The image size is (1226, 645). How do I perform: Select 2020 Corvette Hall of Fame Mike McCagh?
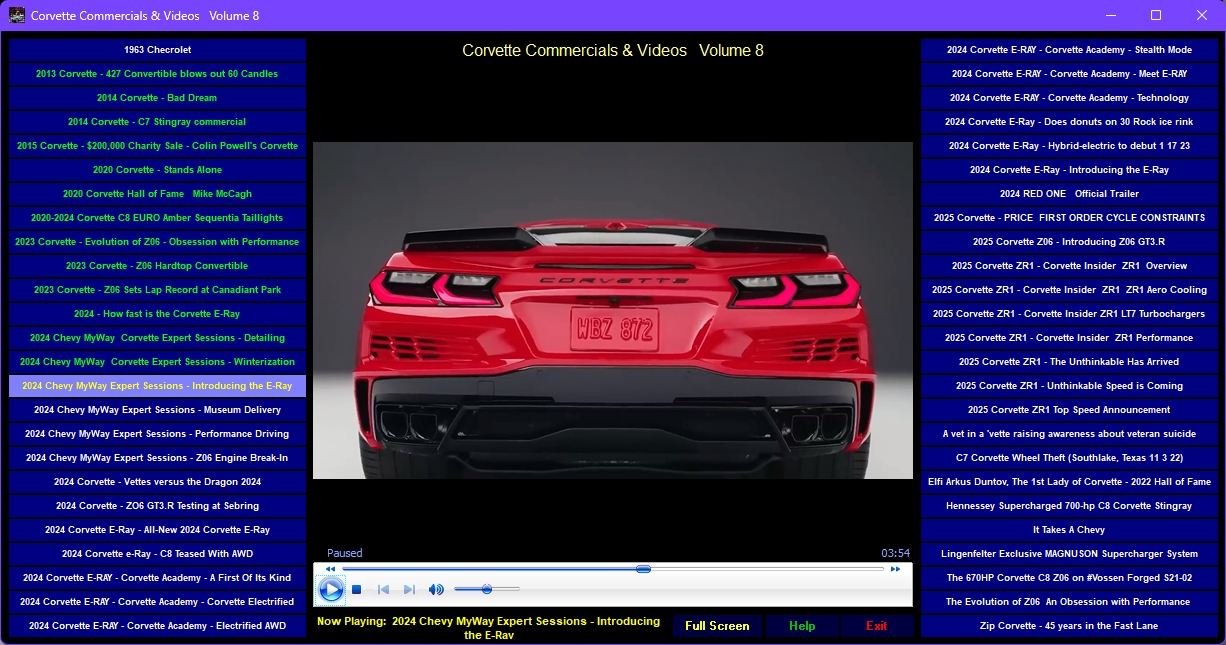157,193
